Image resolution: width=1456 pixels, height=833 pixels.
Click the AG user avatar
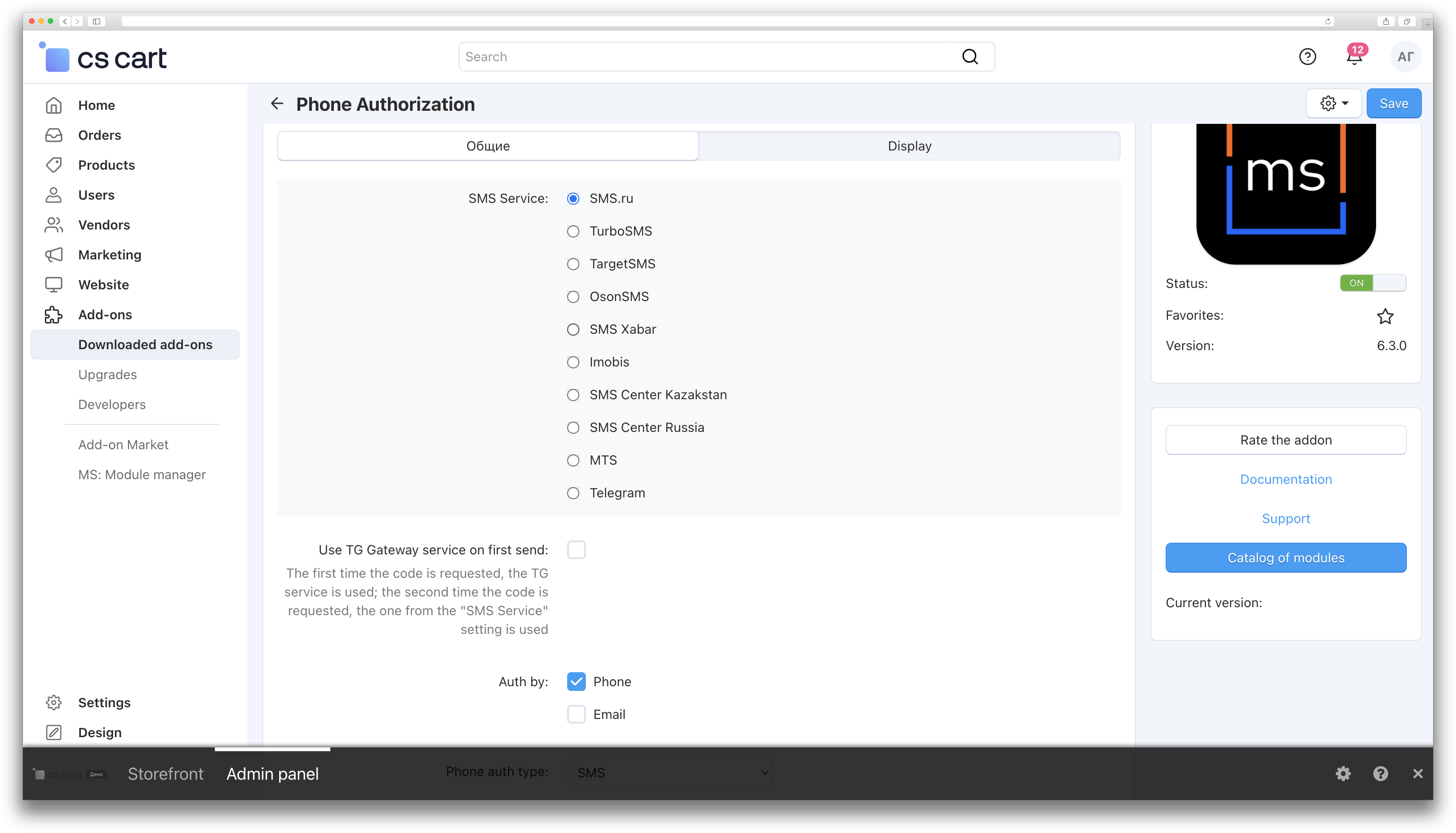tap(1405, 57)
